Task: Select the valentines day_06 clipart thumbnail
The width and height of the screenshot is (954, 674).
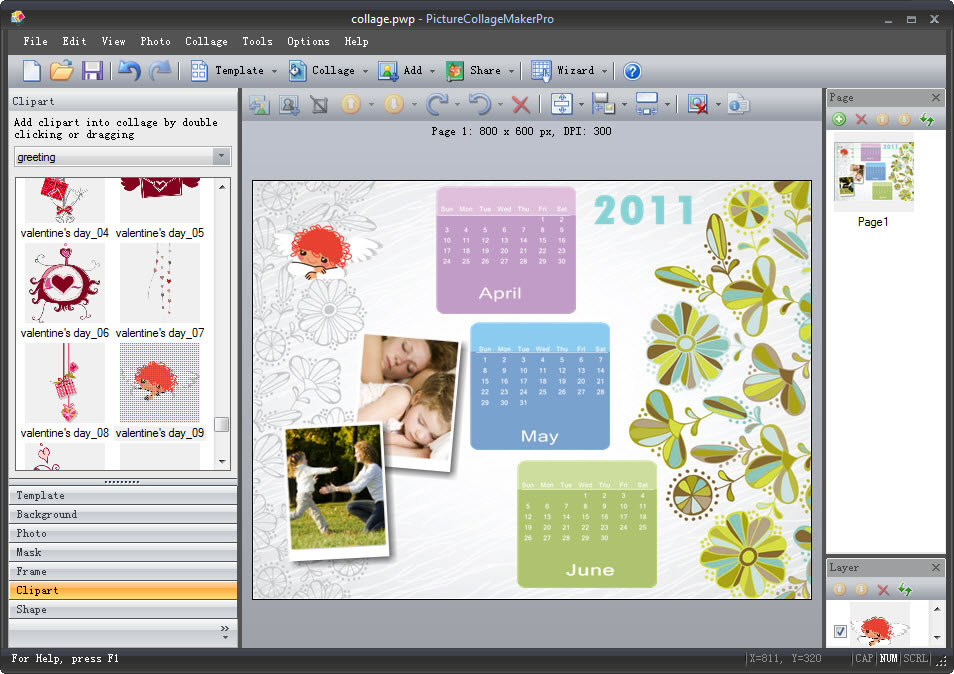Action: 64,283
